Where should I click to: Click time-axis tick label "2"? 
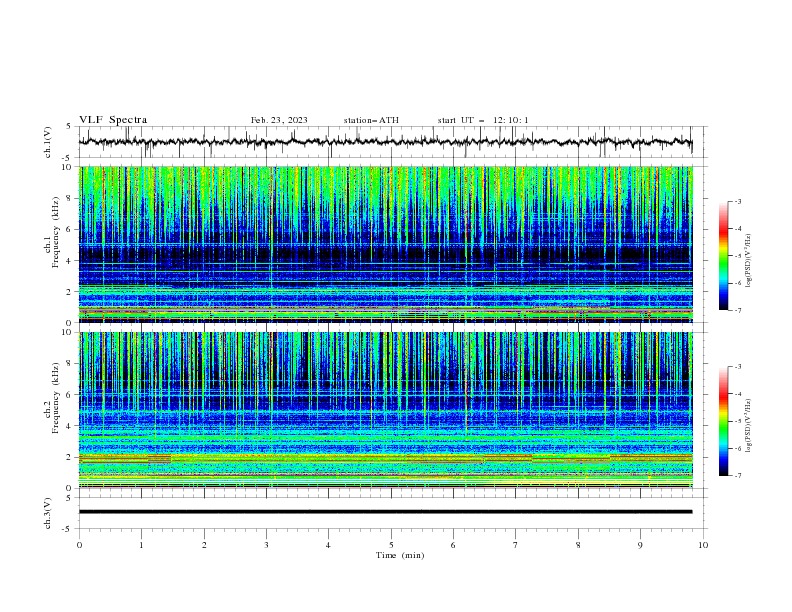204,545
